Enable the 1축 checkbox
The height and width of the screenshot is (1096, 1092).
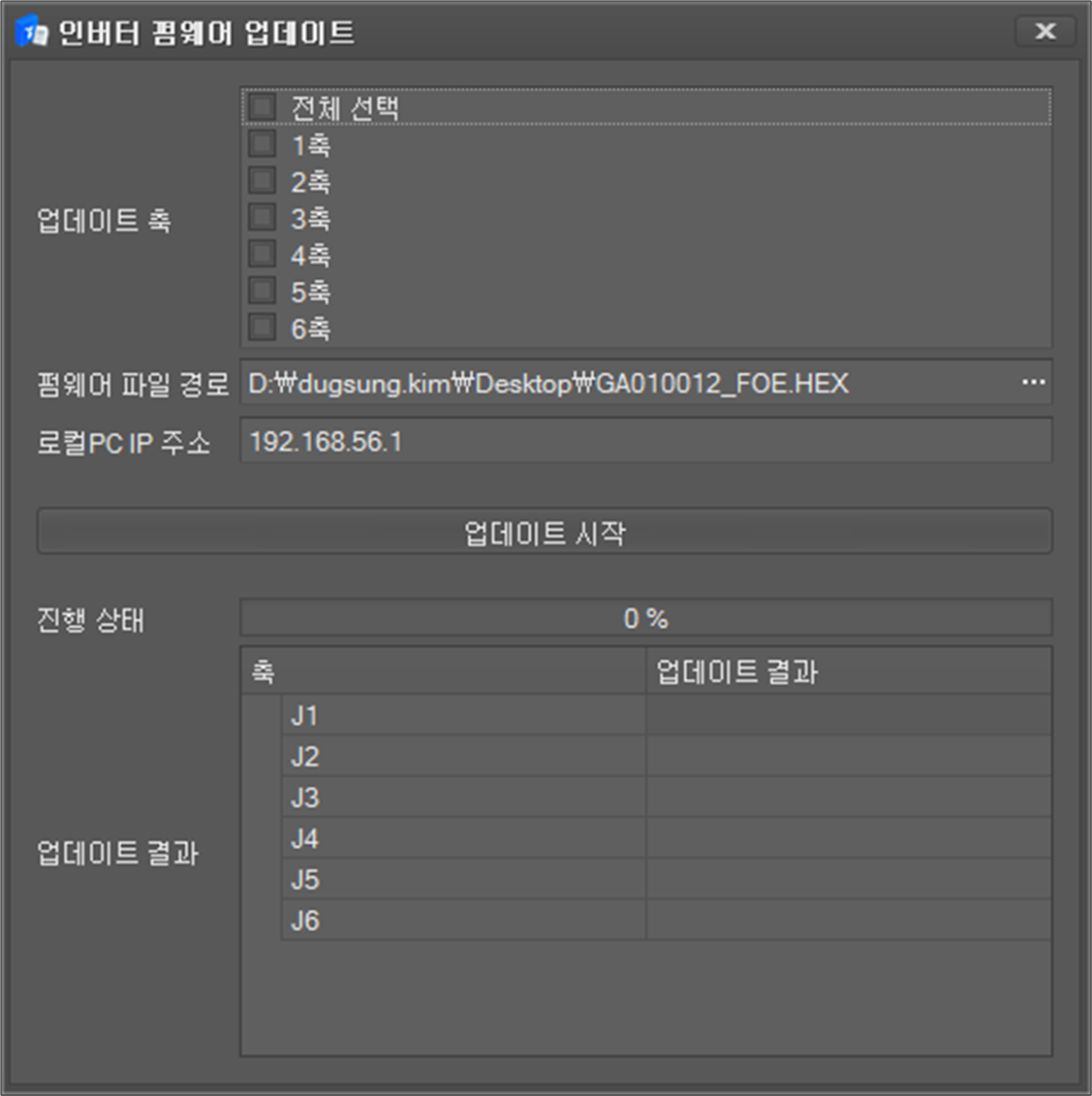click(x=263, y=144)
